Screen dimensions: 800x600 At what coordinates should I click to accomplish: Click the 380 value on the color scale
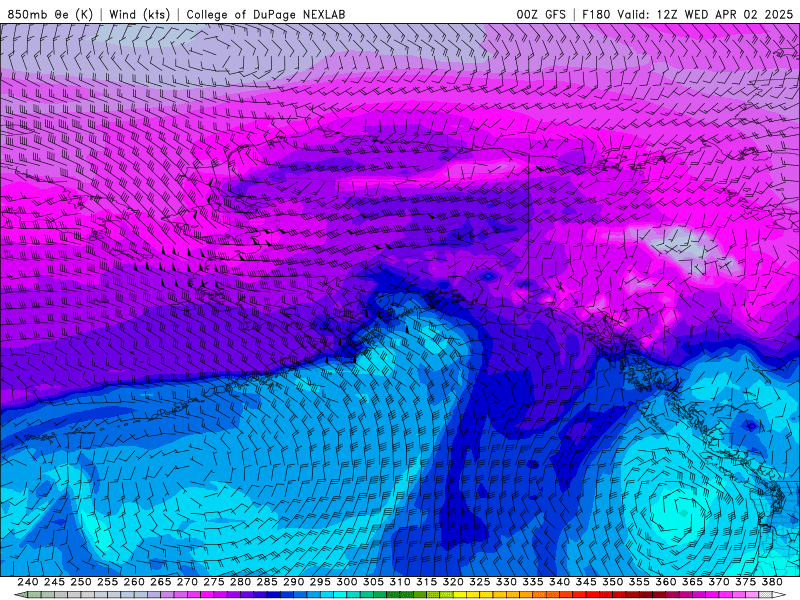(x=772, y=582)
